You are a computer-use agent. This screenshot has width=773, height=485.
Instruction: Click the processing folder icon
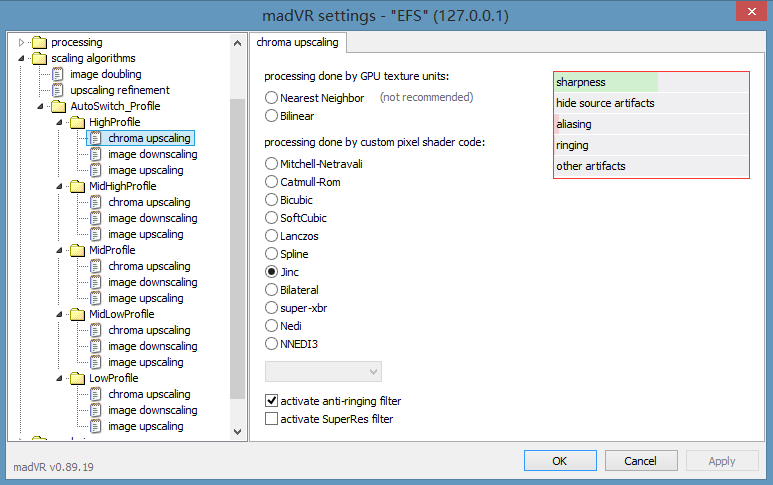coord(39,42)
